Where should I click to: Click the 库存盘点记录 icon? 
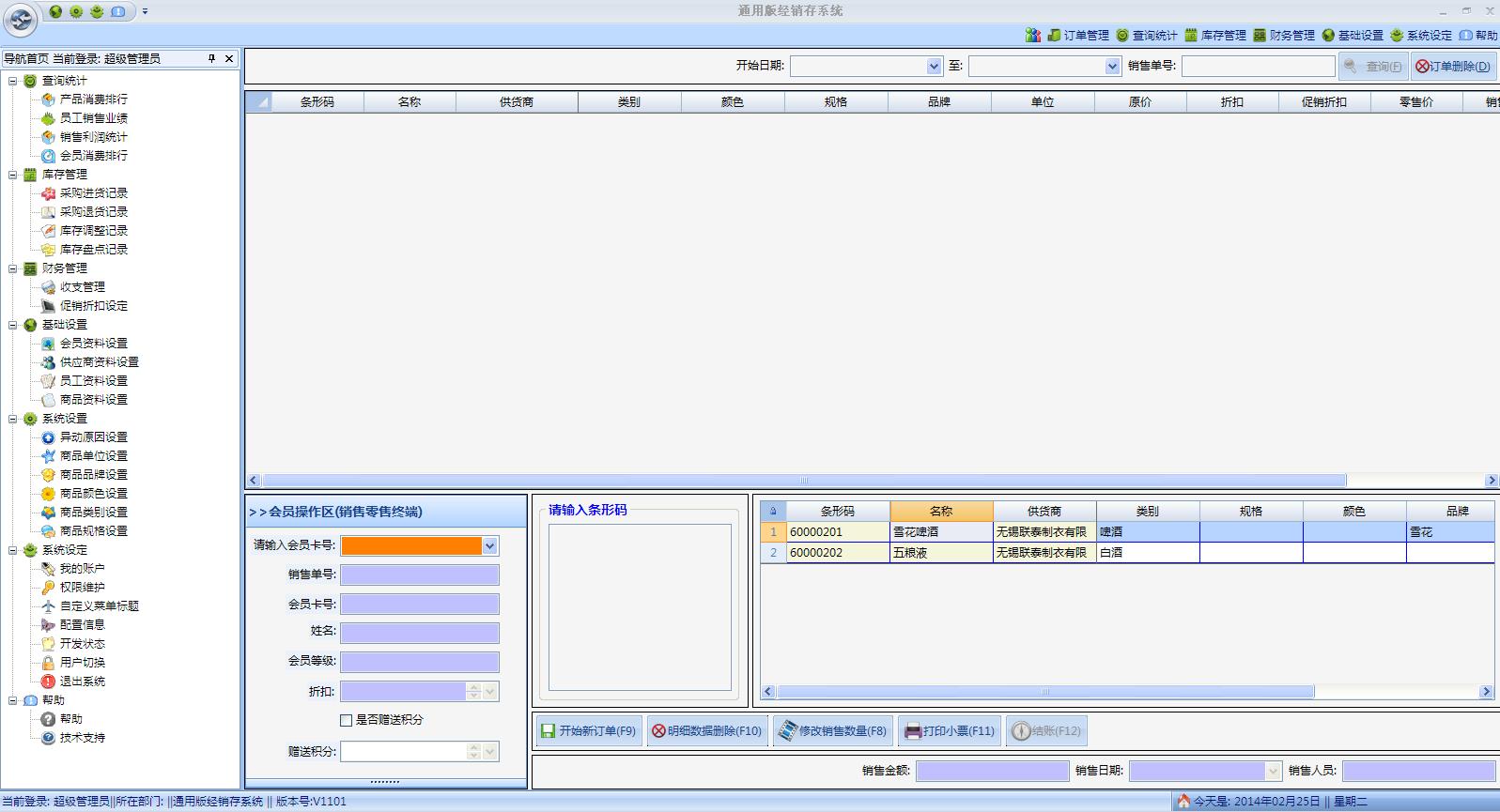(48, 250)
